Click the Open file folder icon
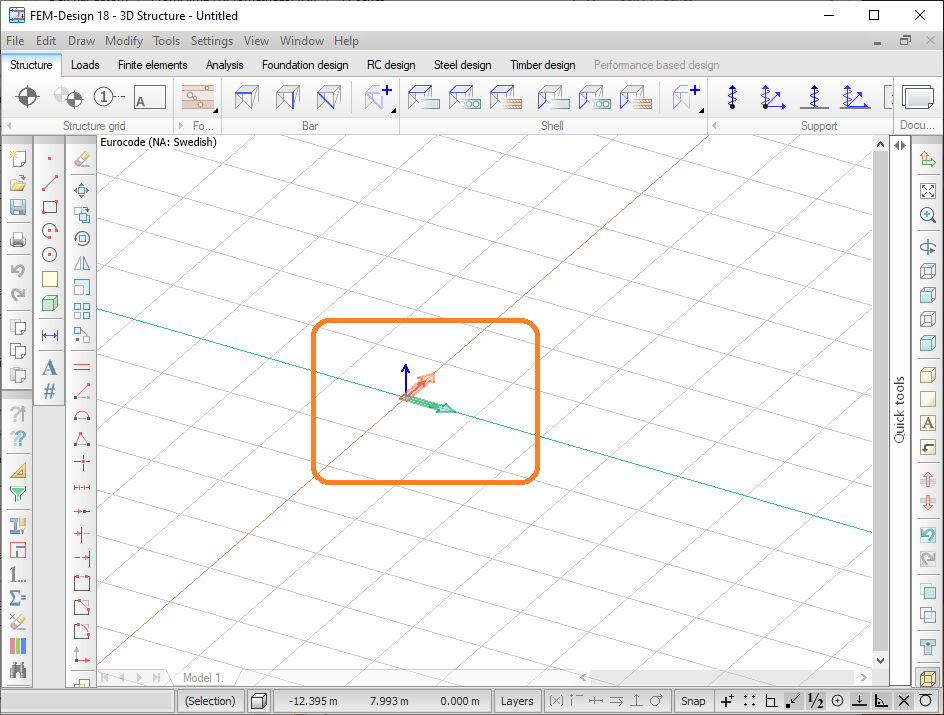 click(18, 183)
